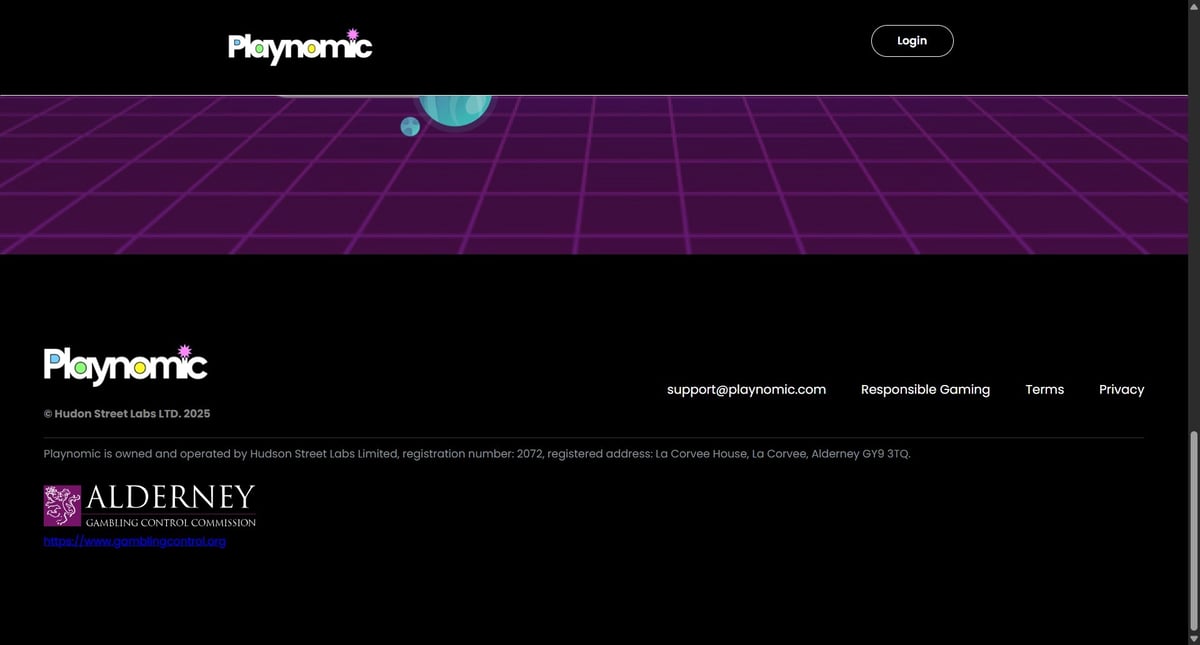The width and height of the screenshot is (1200, 645).
Task: Open the Responsible Gaming page
Action: point(925,390)
